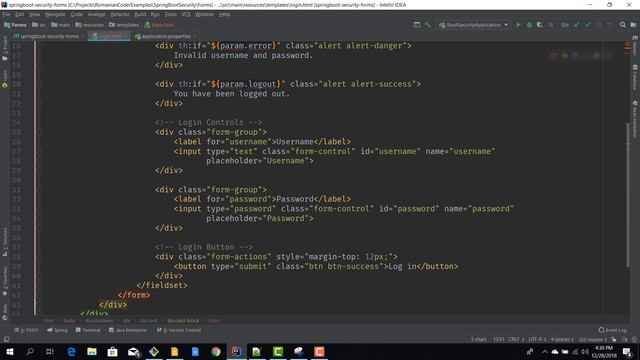640x360 pixels.
Task: Update project via blue VCS arrow icon
Action: (x=576, y=25)
